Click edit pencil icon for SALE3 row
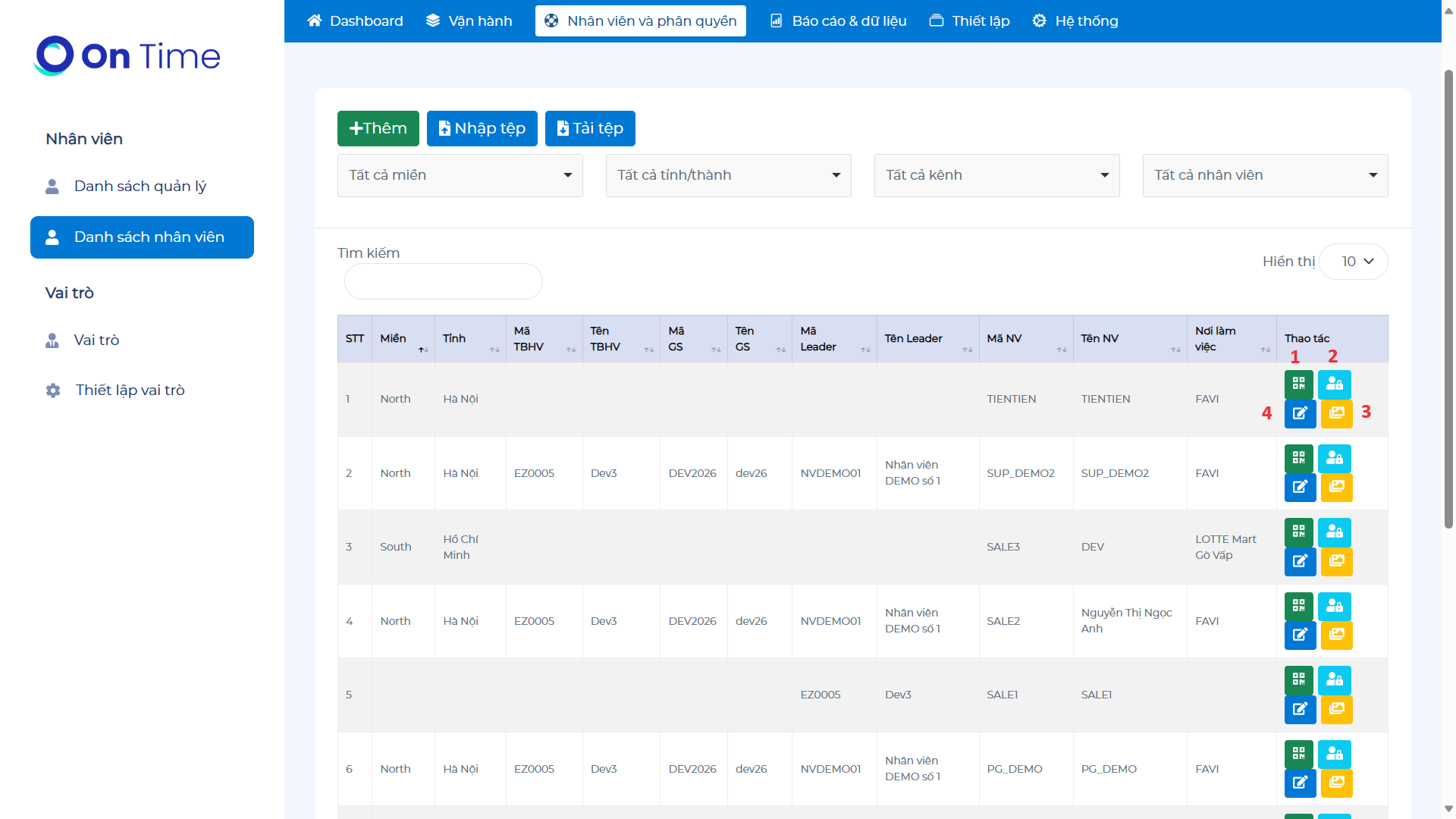Image resolution: width=1456 pixels, height=819 pixels. point(1300,561)
